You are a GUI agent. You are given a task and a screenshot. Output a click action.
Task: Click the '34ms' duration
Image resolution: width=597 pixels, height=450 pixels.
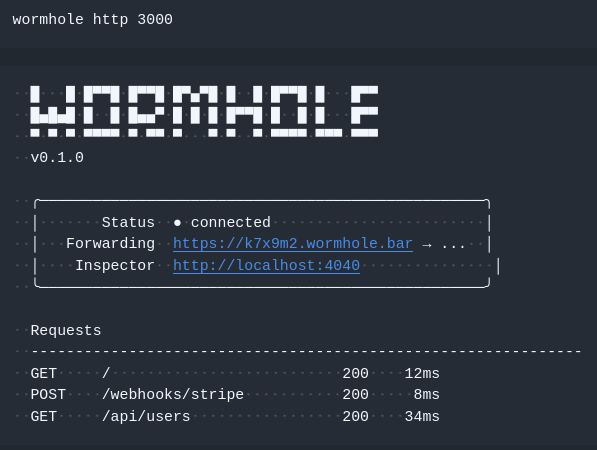[422, 416]
